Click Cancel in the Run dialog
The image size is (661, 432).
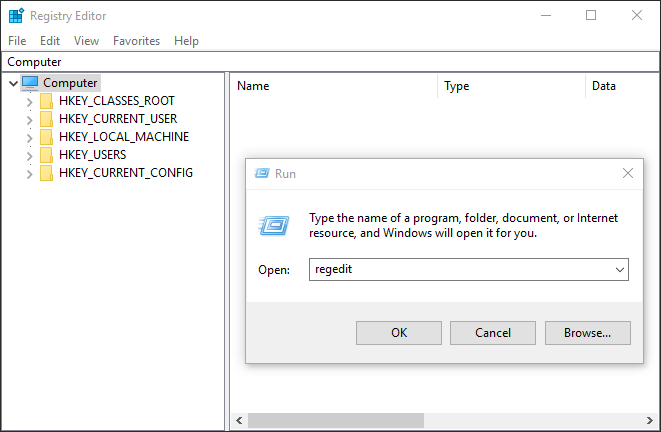click(x=493, y=333)
